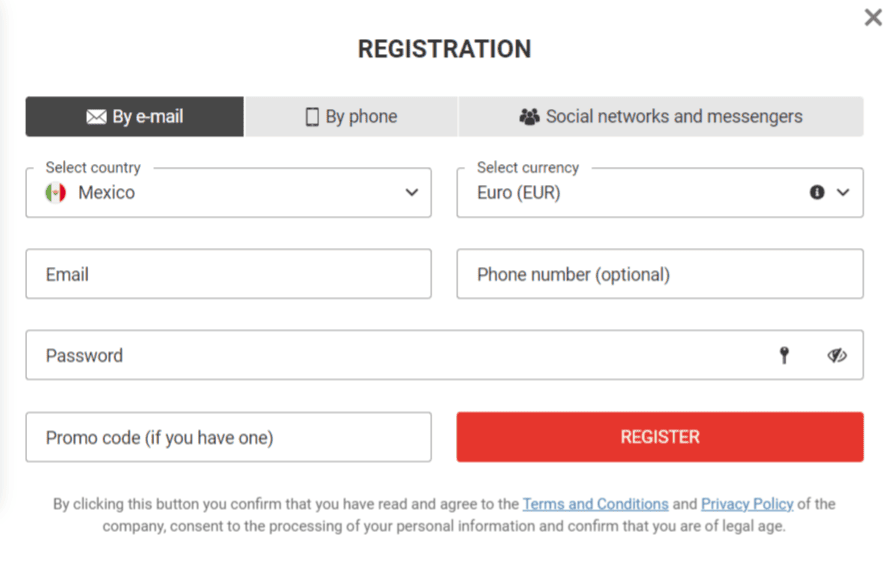Switch to the By phone tab
The image size is (887, 576).
coord(351,117)
